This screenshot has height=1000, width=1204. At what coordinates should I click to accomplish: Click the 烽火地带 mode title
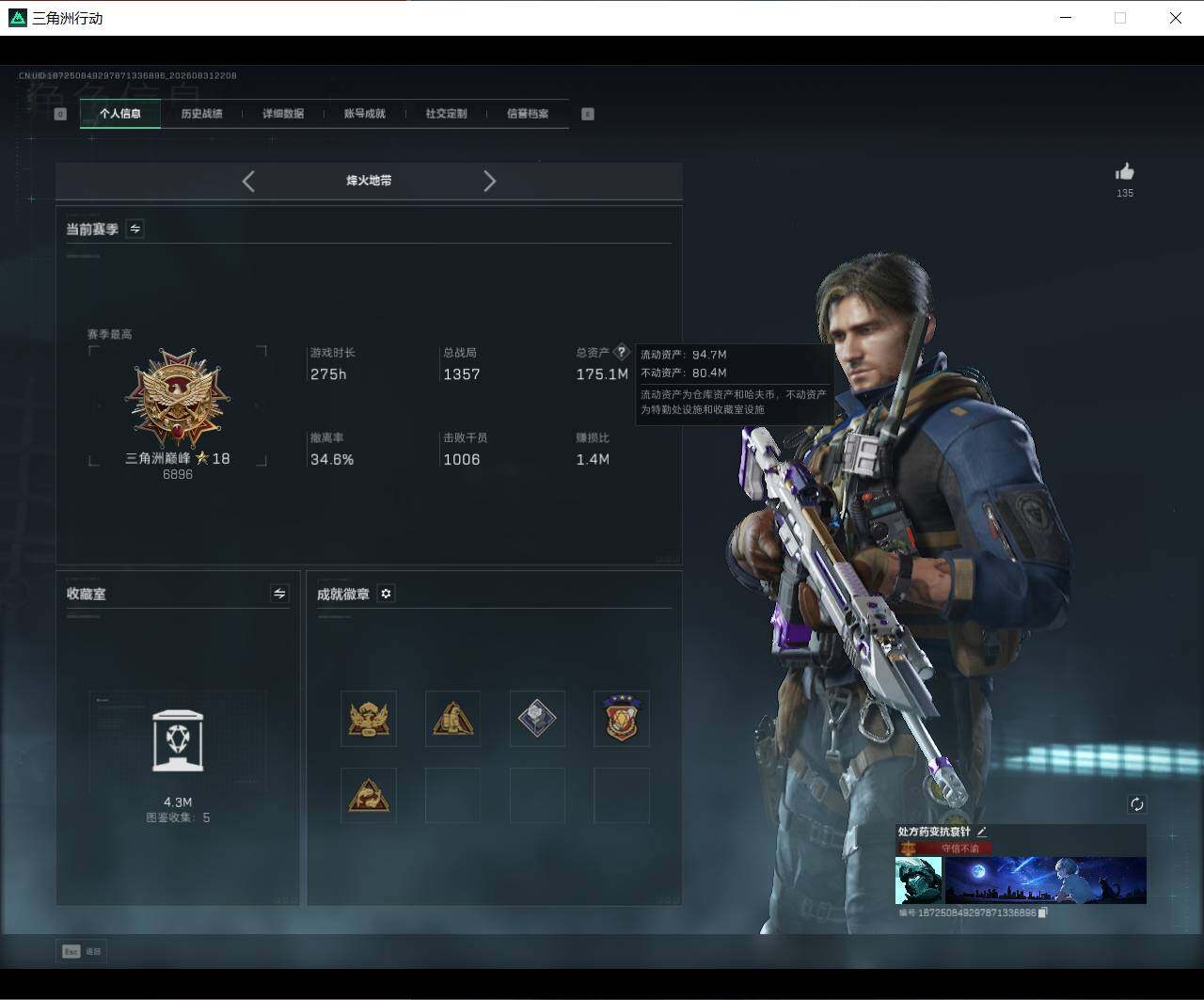(x=369, y=181)
